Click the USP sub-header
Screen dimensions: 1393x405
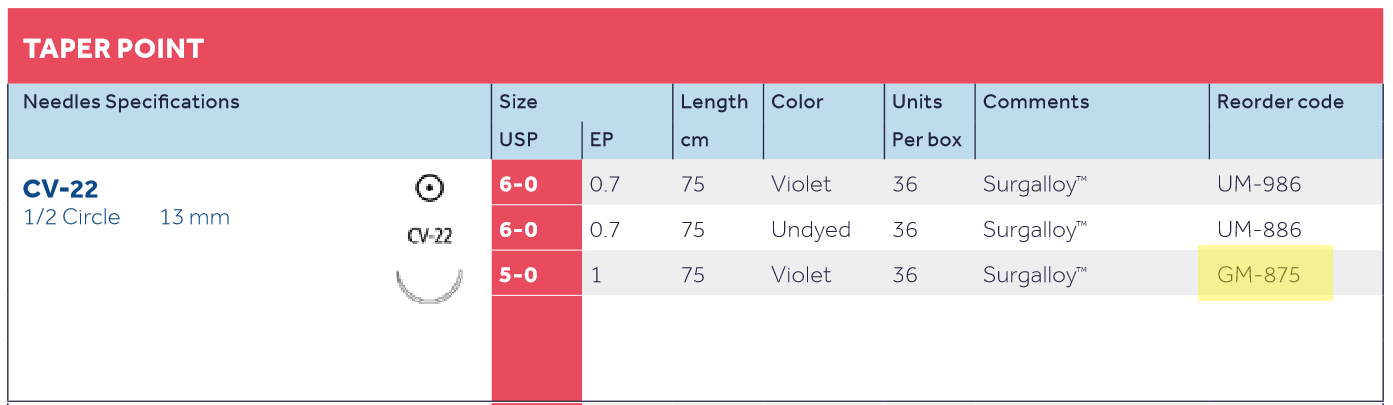click(518, 140)
